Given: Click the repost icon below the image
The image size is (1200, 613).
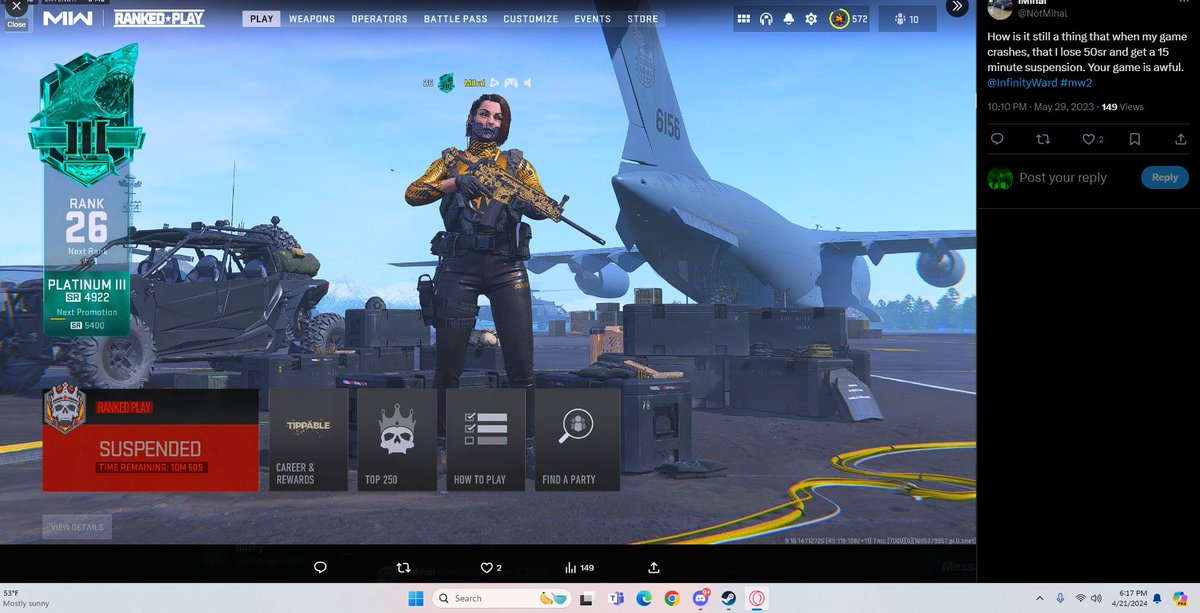Looking at the screenshot, I should click(x=404, y=567).
